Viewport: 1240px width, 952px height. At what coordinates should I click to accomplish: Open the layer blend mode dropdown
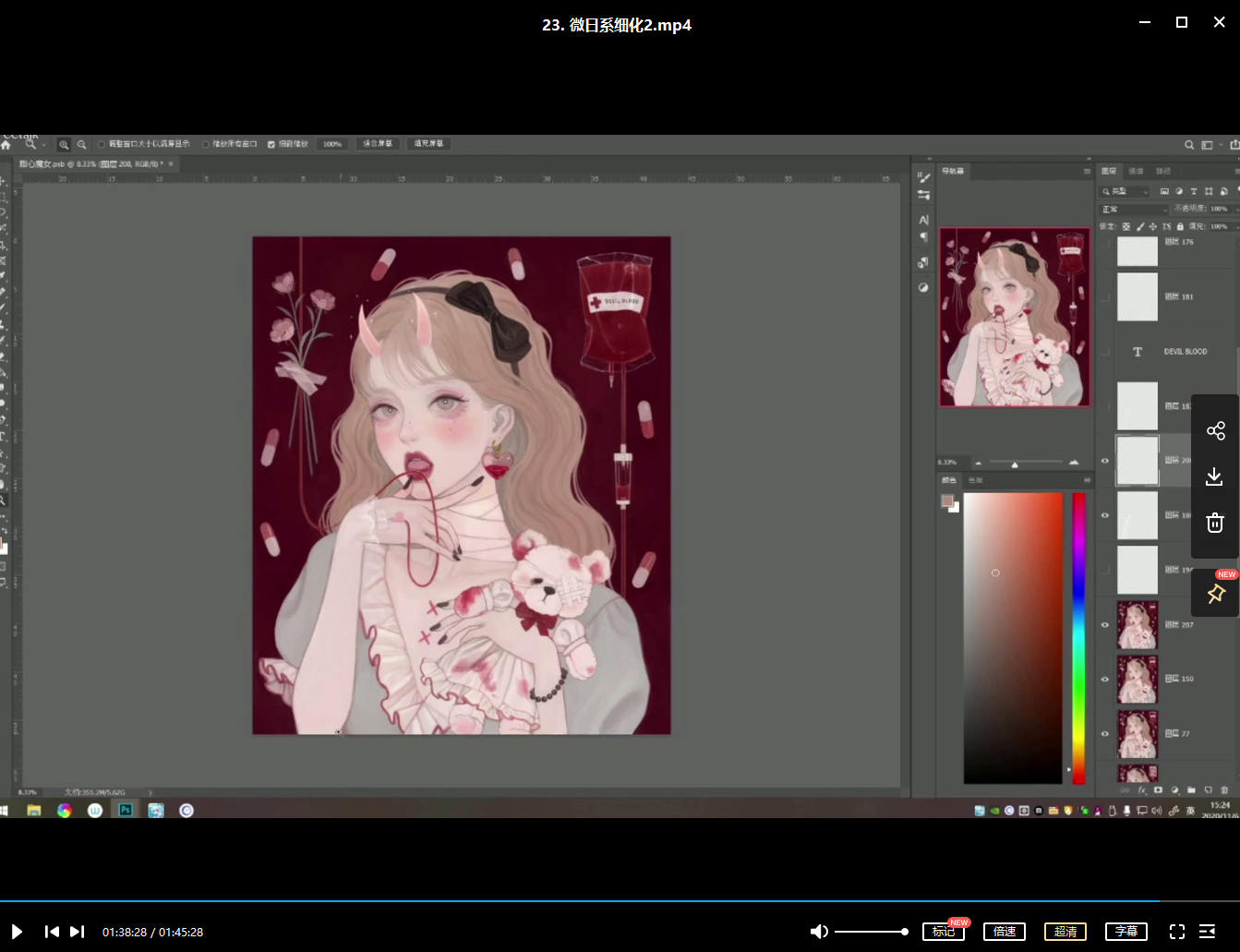1134,210
